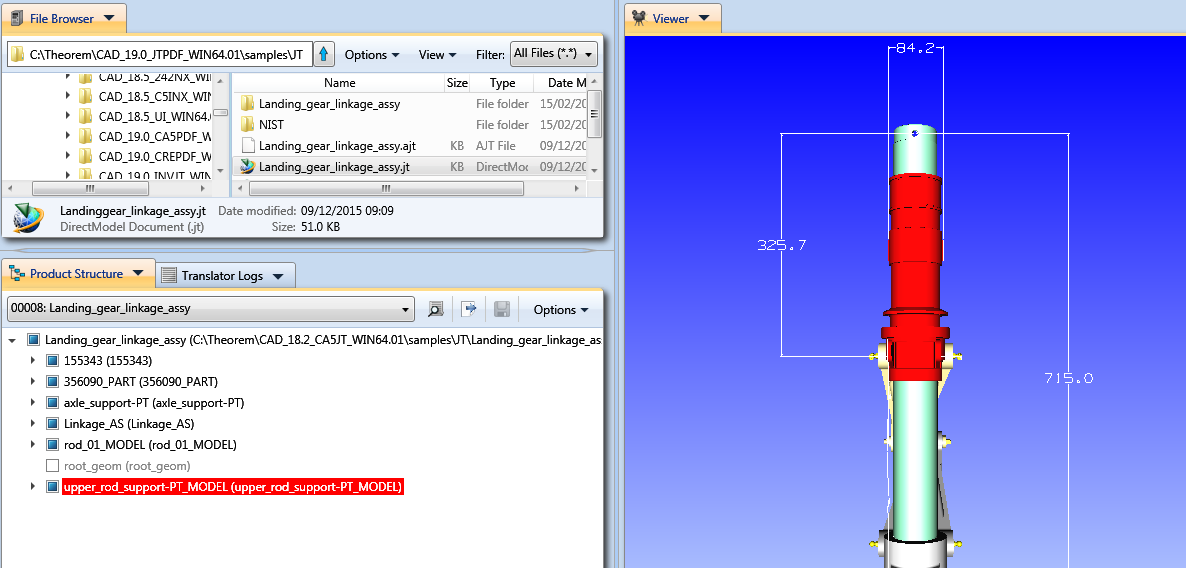Click the large DirectModel preview icon in details pane
The image size is (1186, 568).
tap(29, 218)
